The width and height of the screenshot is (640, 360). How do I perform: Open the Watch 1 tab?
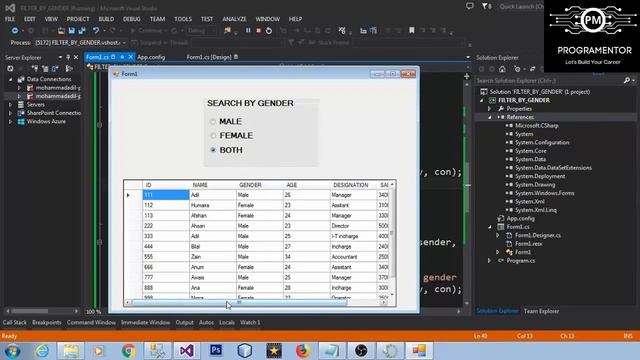click(250, 323)
